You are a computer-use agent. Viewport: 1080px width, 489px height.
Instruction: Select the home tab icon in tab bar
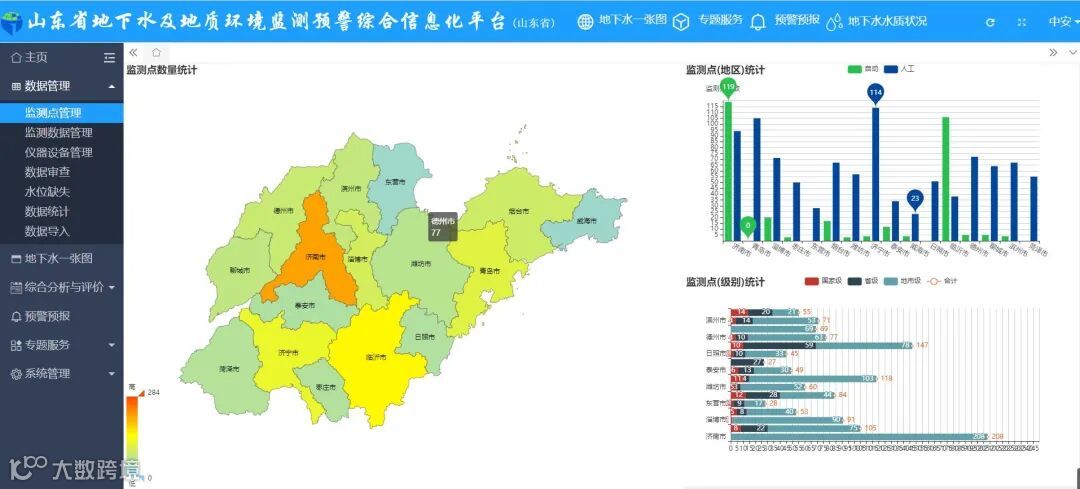pyautogui.click(x=156, y=52)
